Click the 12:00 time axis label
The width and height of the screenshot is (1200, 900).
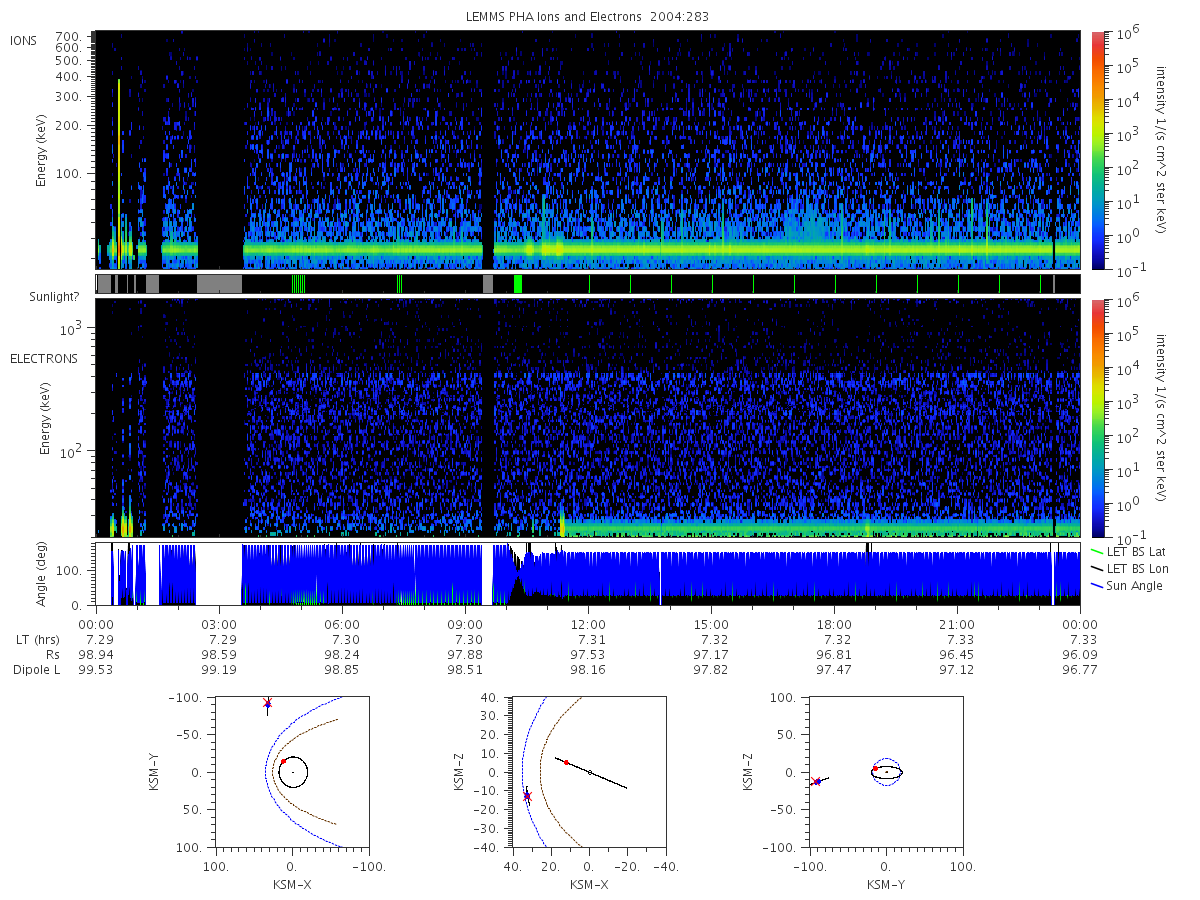pos(589,624)
